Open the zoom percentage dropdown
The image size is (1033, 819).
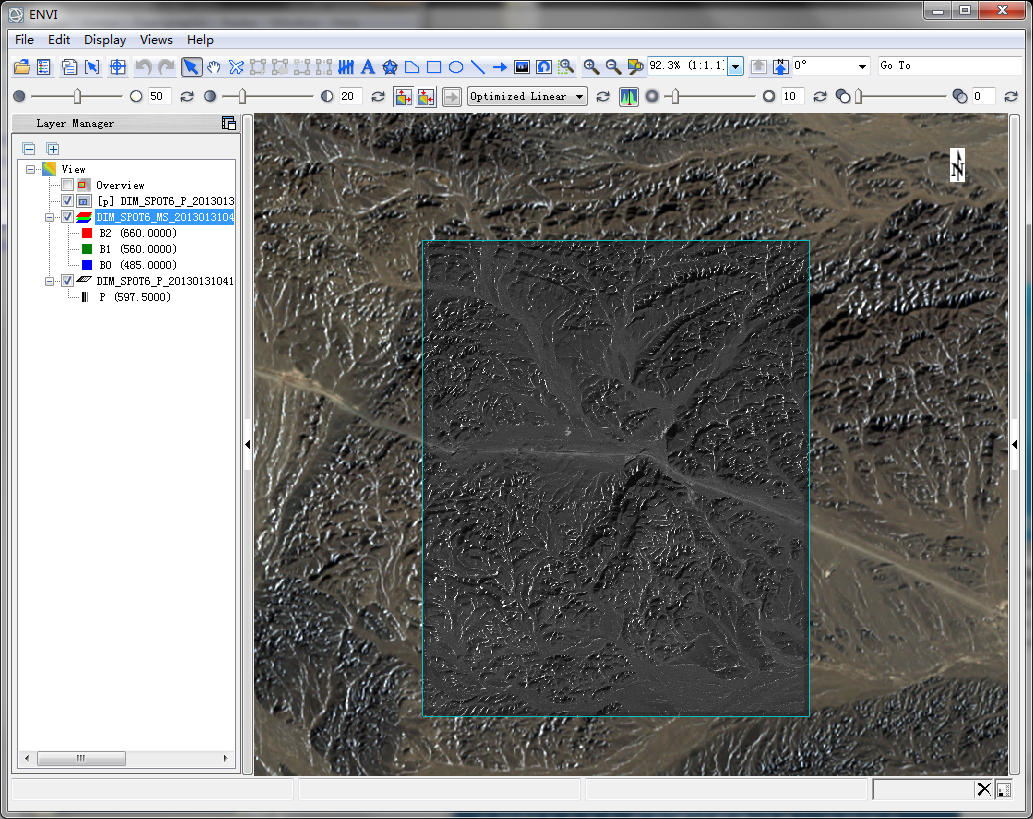tap(736, 66)
